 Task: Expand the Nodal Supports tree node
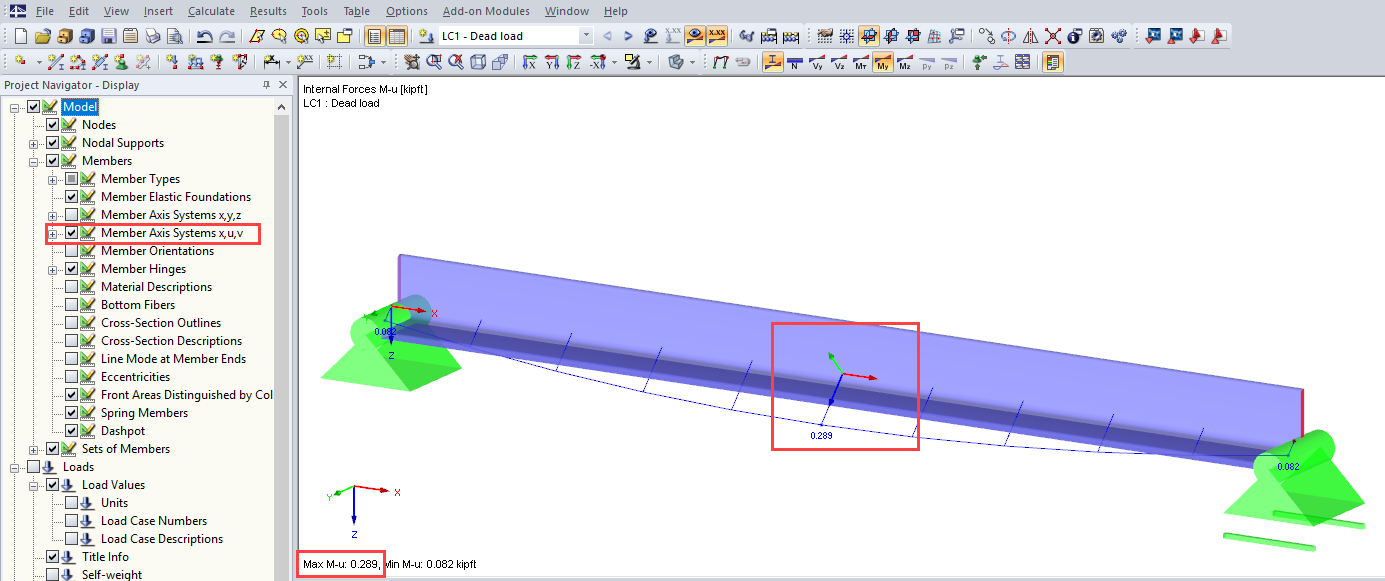pos(33,143)
